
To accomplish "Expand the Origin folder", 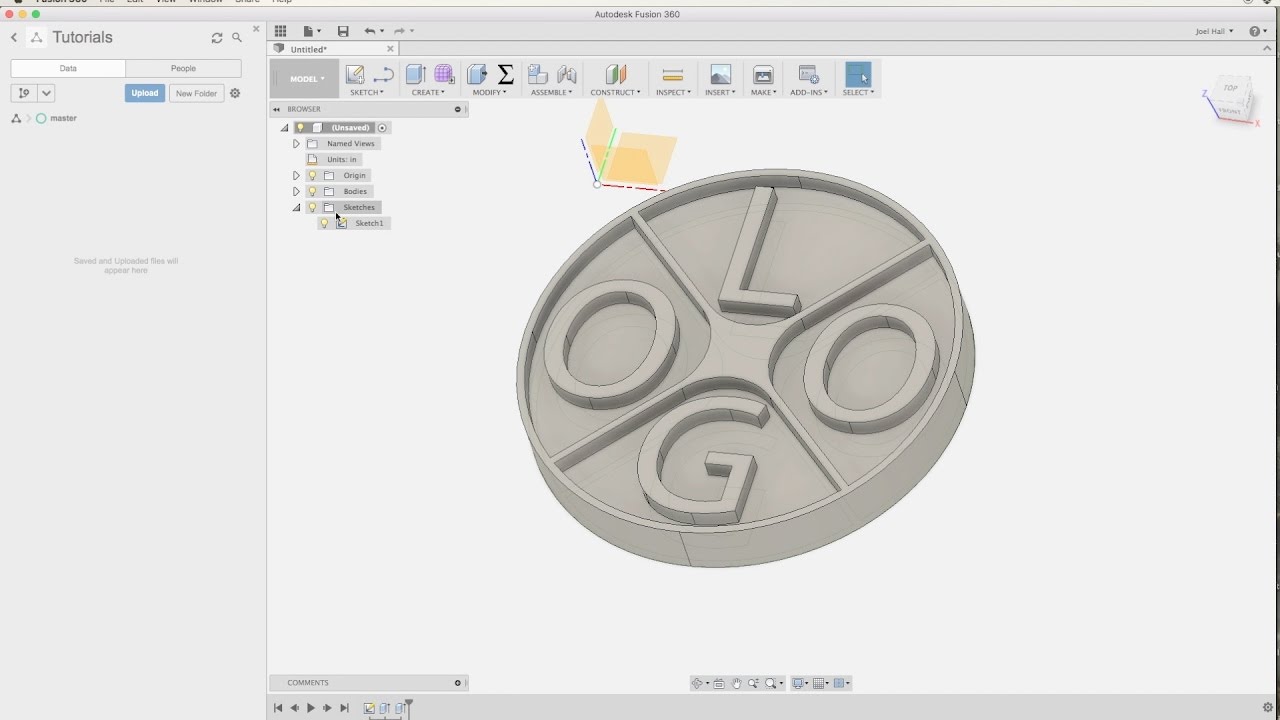I will [296, 176].
